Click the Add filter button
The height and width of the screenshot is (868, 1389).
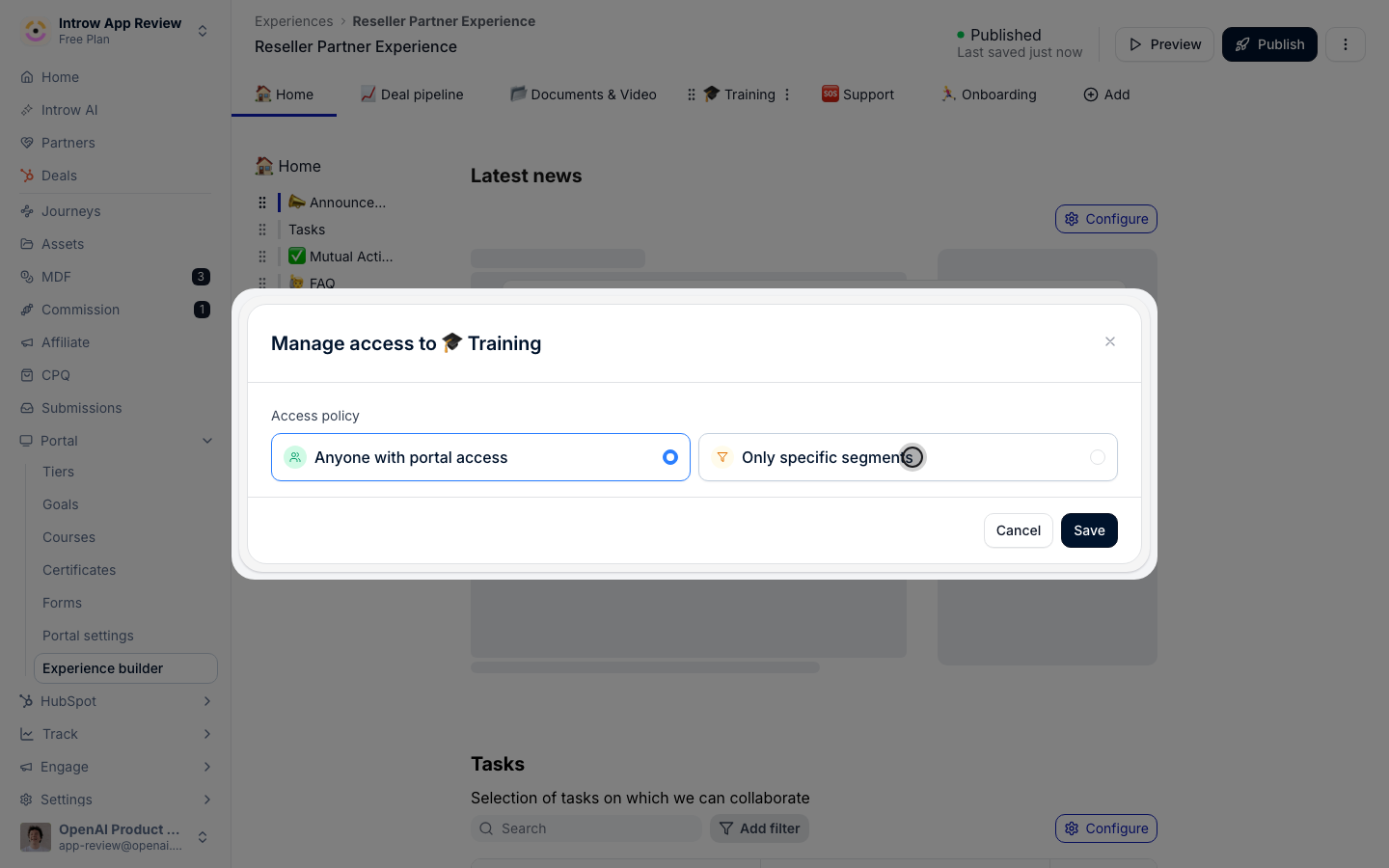point(759,828)
